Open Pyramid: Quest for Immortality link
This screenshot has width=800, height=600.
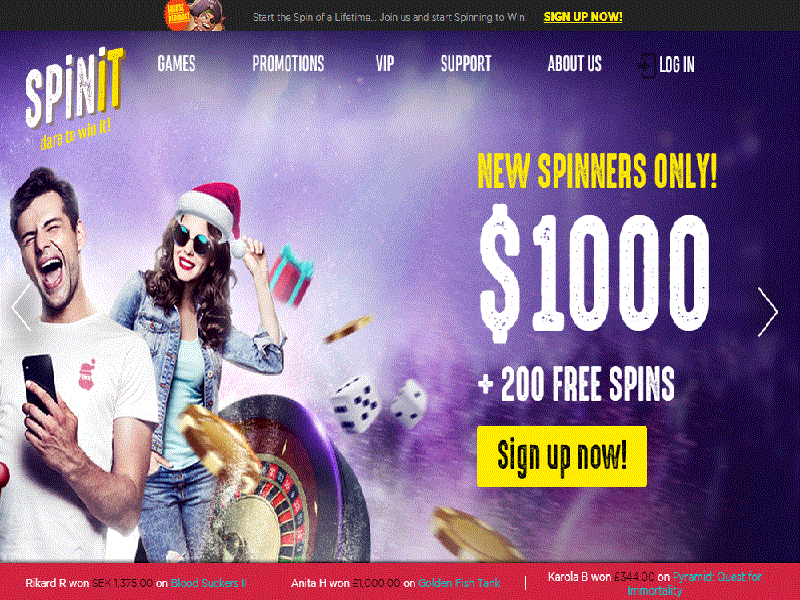(x=697, y=584)
